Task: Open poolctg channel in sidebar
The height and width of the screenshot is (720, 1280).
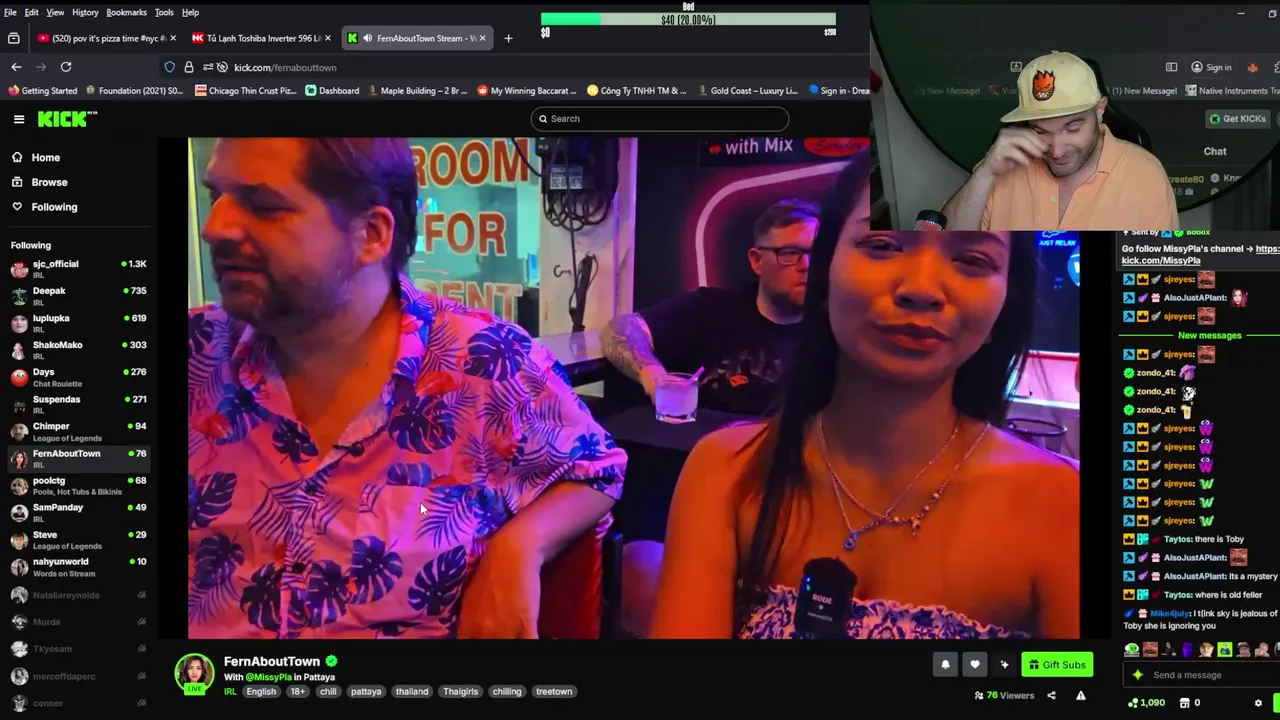Action: pos(78,485)
